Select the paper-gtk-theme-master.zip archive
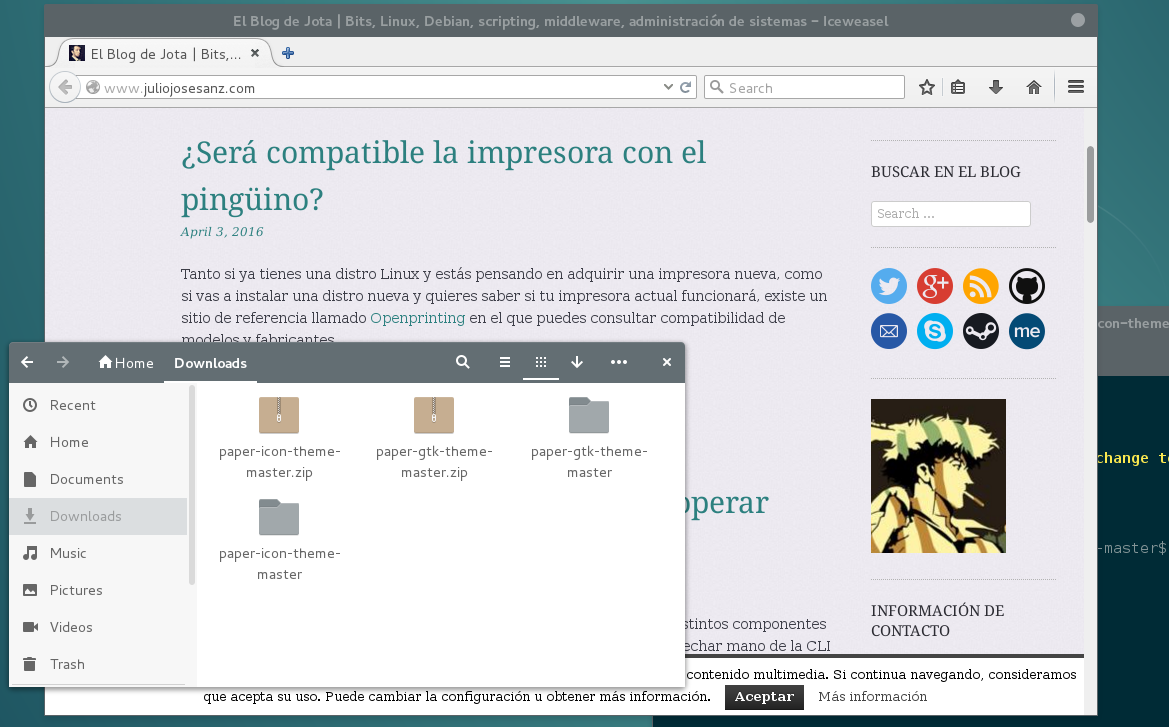Image resolution: width=1169 pixels, height=727 pixels. [x=434, y=438]
